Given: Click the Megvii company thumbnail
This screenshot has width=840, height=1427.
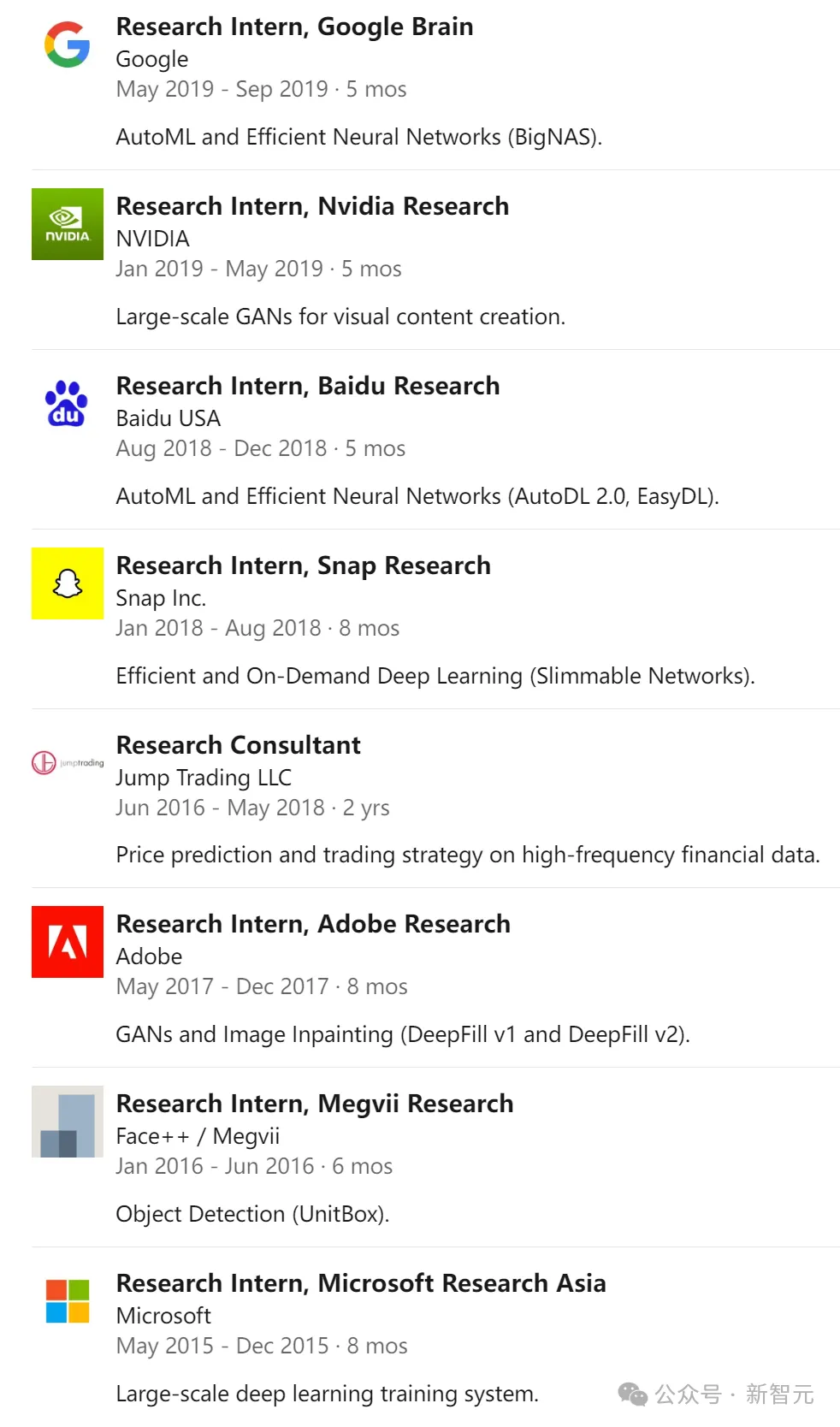Looking at the screenshot, I should click(x=67, y=1122).
